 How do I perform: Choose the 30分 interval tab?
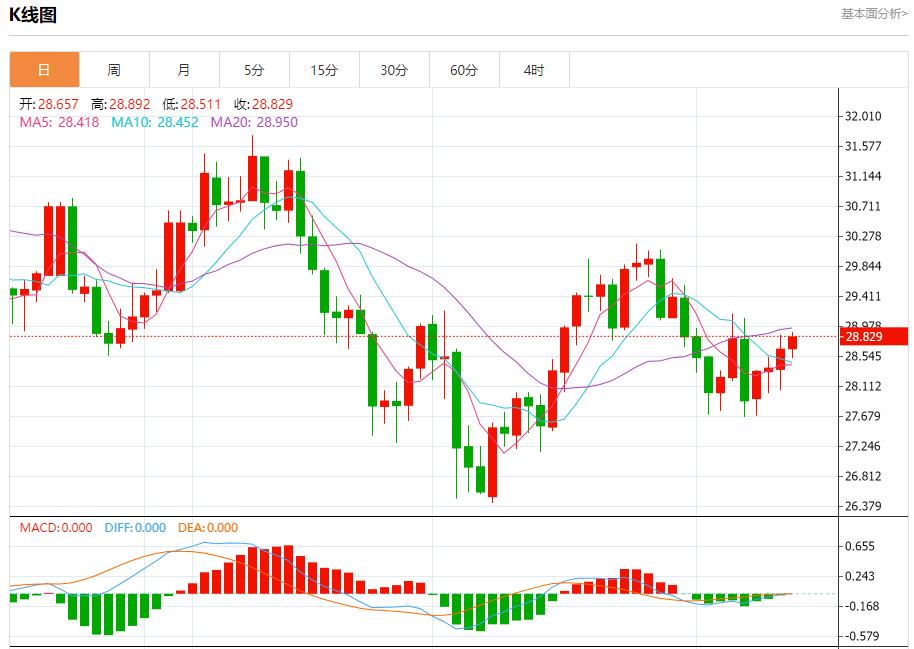point(394,70)
